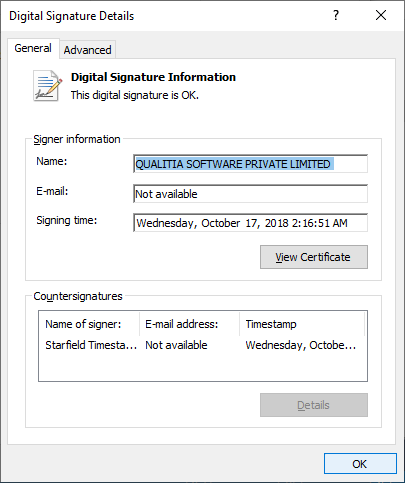Select the General tab
Image resolution: width=405 pixels, height=483 pixels.
[x=33, y=48]
